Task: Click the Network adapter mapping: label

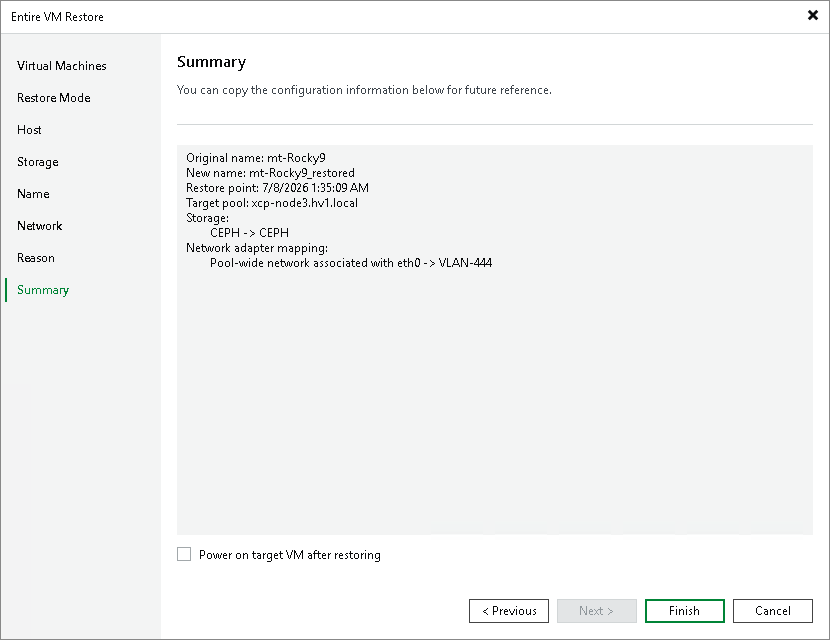Action: coord(257,248)
